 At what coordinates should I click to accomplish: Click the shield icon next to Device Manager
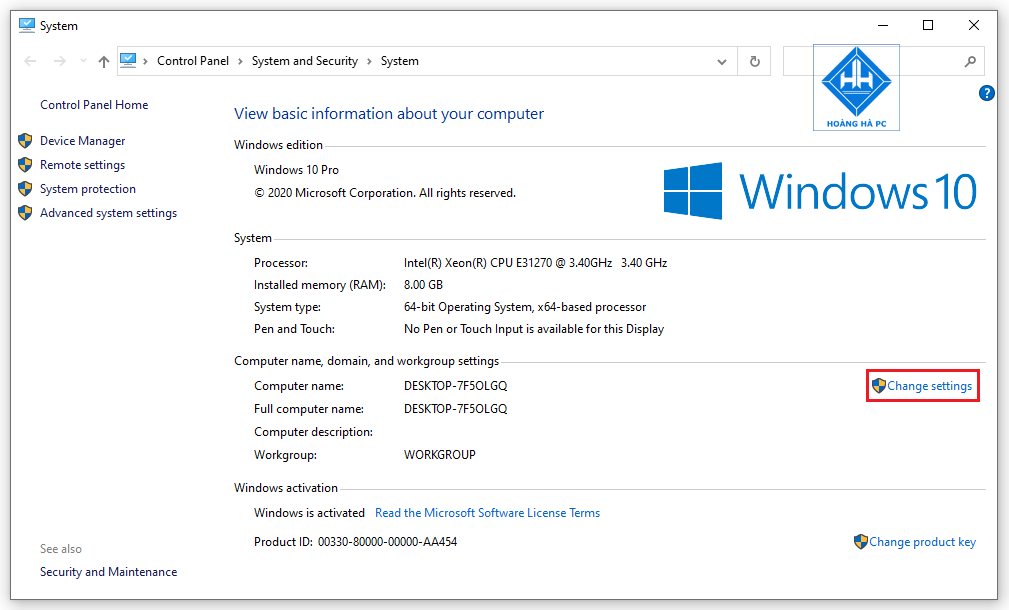coord(24,140)
